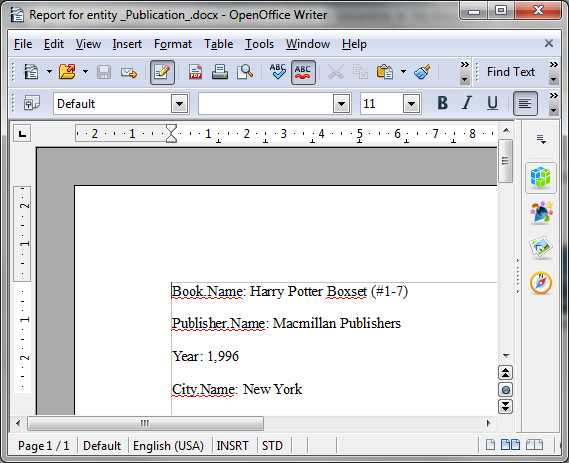Screen dimensions: 569x463
Task: Click the empty Font Name field
Action: pos(266,104)
